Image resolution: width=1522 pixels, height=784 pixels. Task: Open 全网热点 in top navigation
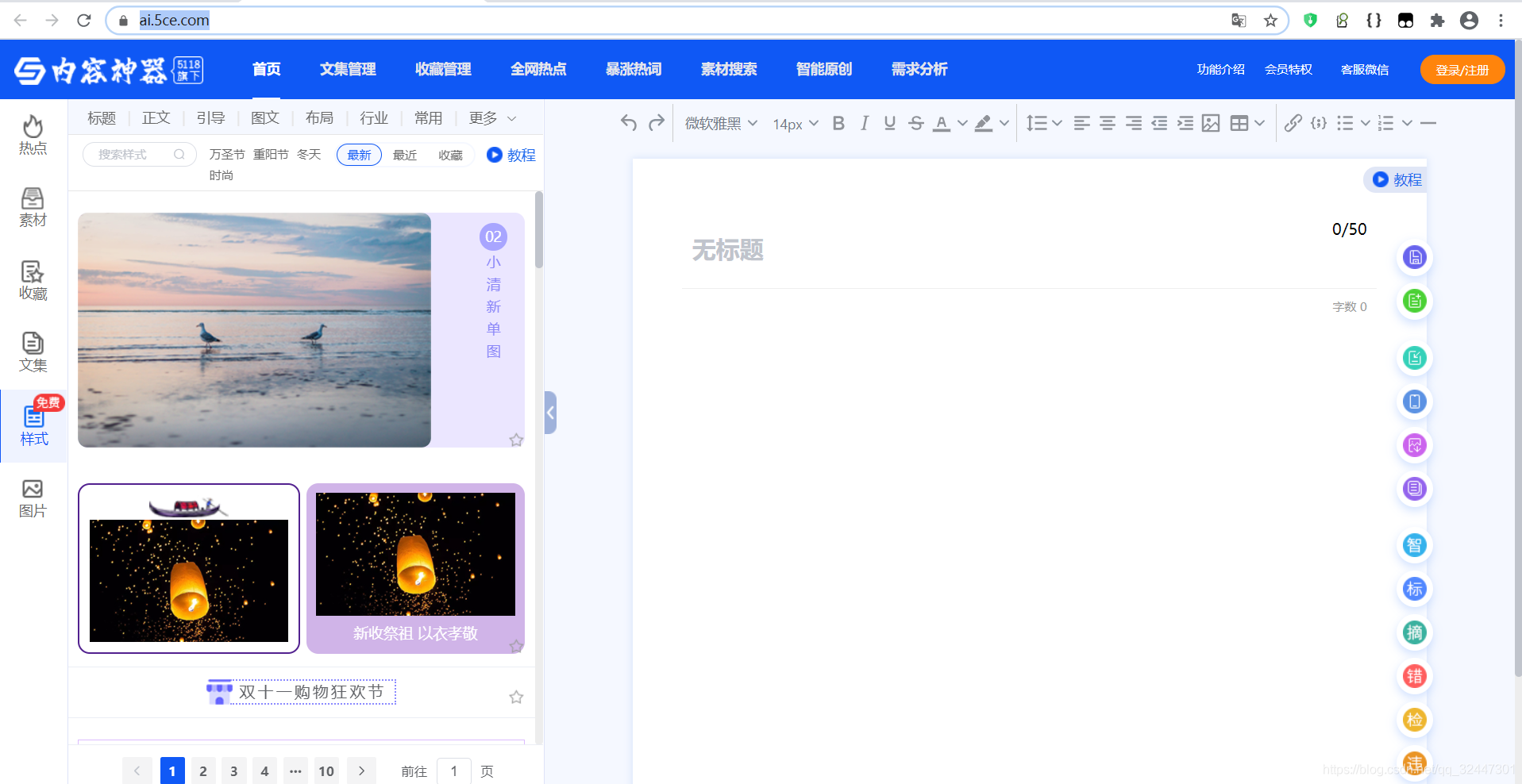(538, 69)
